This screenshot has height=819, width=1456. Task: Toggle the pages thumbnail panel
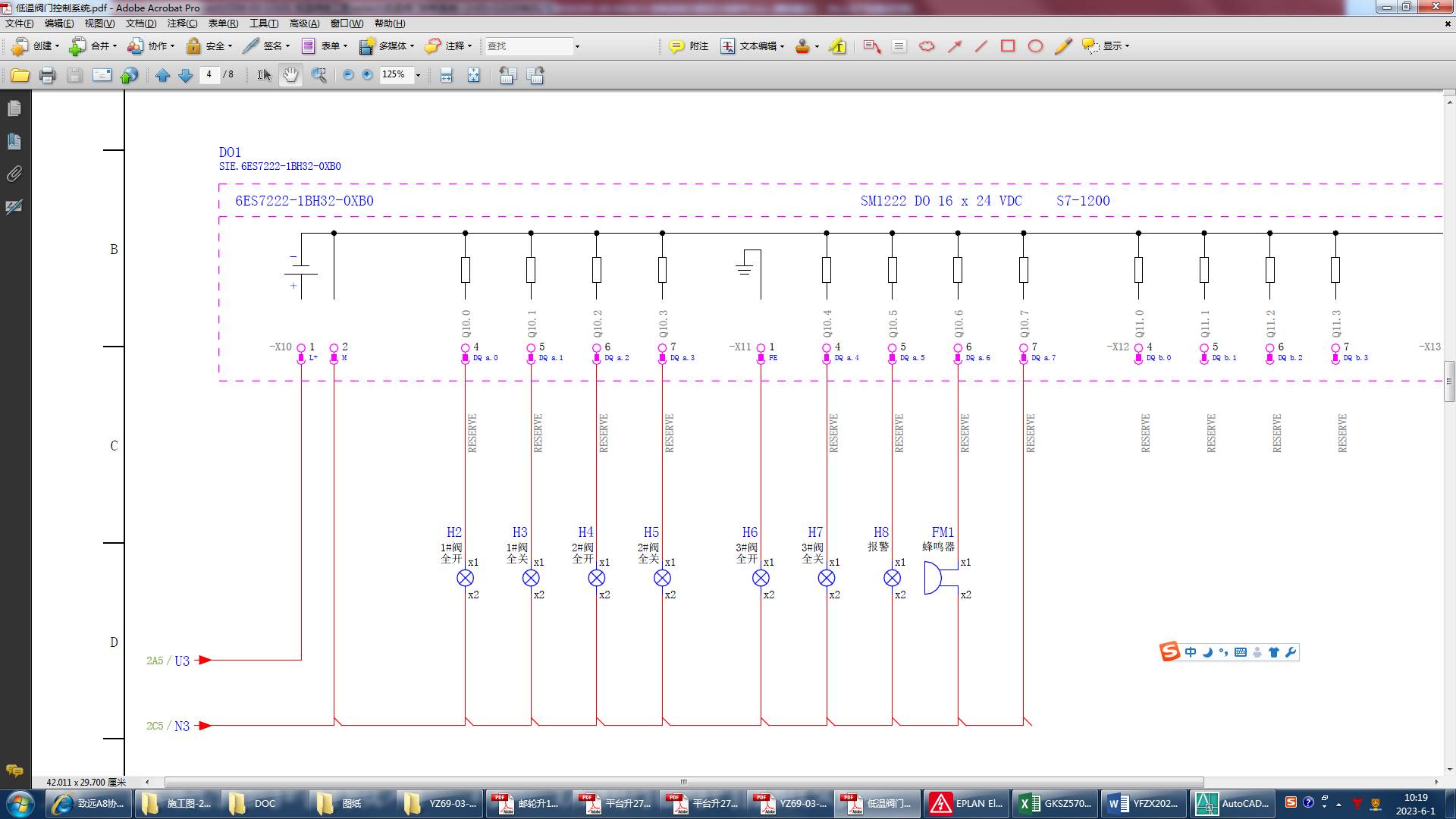[x=14, y=108]
